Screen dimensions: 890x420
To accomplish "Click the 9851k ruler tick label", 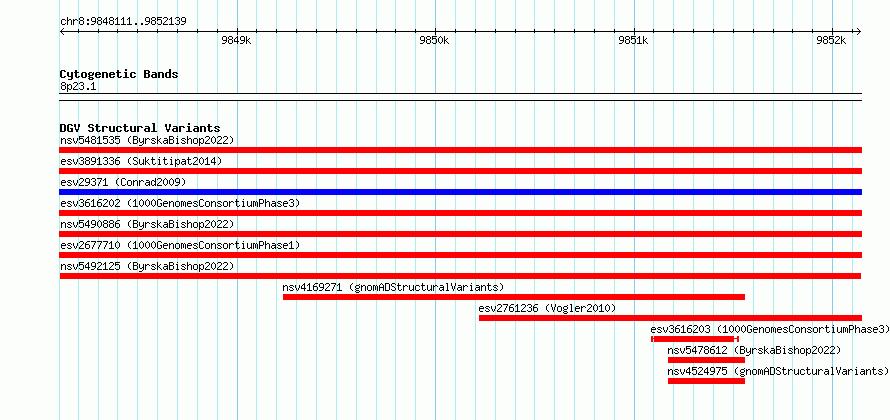I will (633, 40).
